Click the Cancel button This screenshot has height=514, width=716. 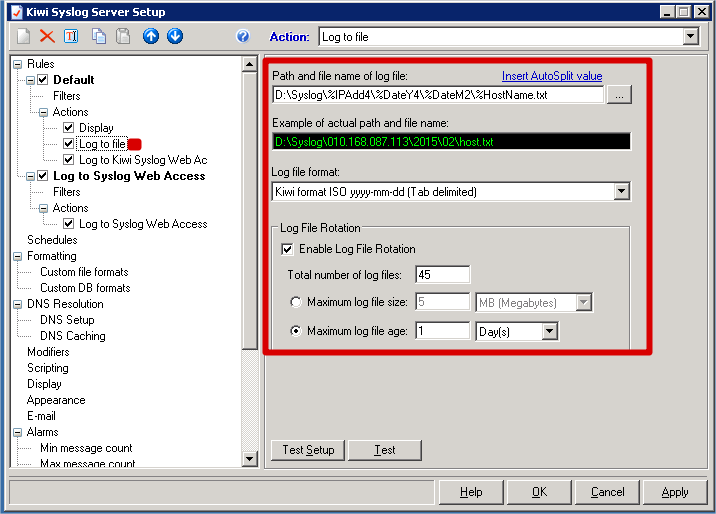(x=607, y=492)
